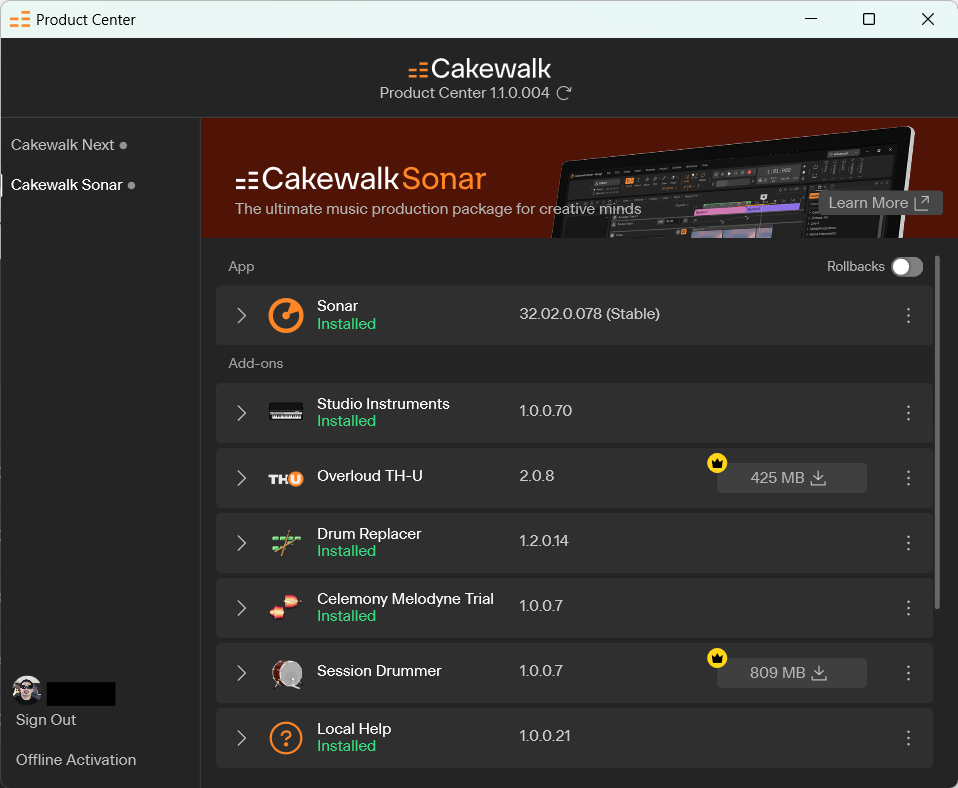Screen dimensions: 958x788
Task: Select Cakewalk Sonar in the sidebar
Action: coord(67,185)
